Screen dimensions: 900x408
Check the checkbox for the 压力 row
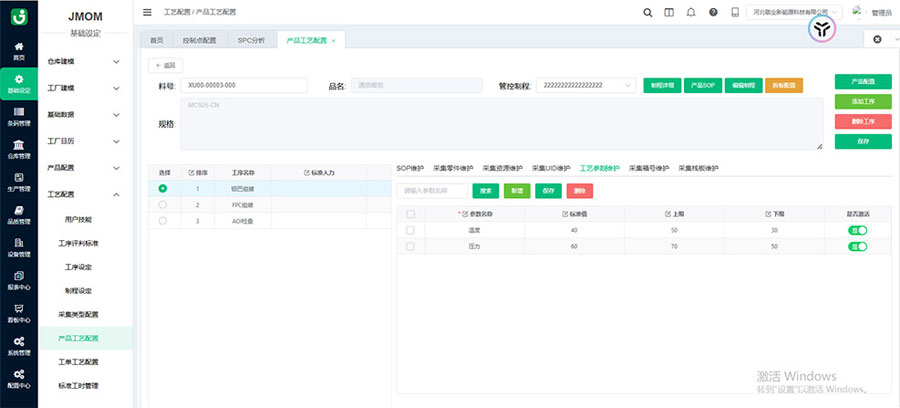point(410,246)
